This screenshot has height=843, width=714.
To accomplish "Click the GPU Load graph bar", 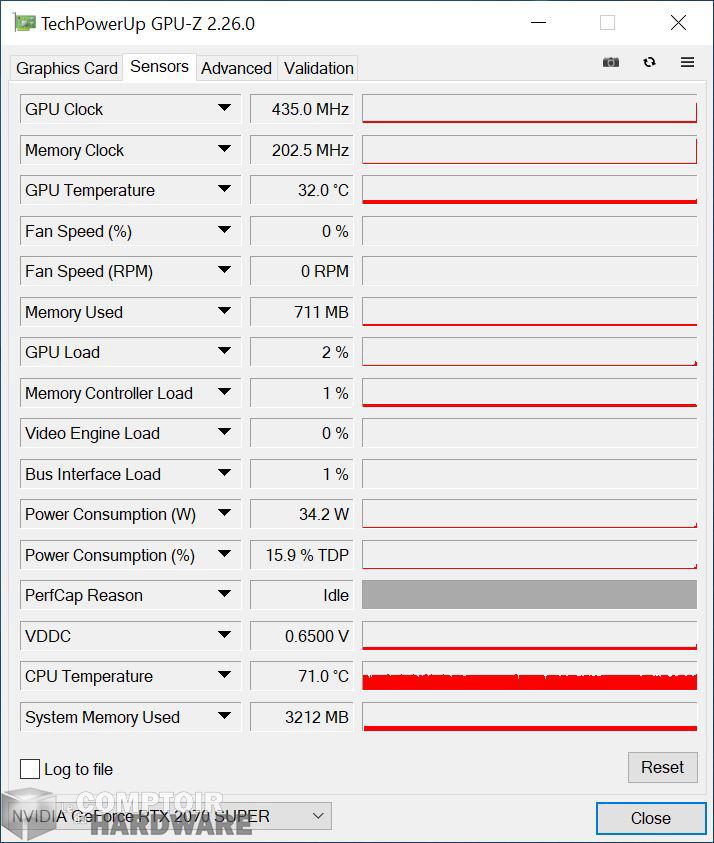I will coord(528,352).
